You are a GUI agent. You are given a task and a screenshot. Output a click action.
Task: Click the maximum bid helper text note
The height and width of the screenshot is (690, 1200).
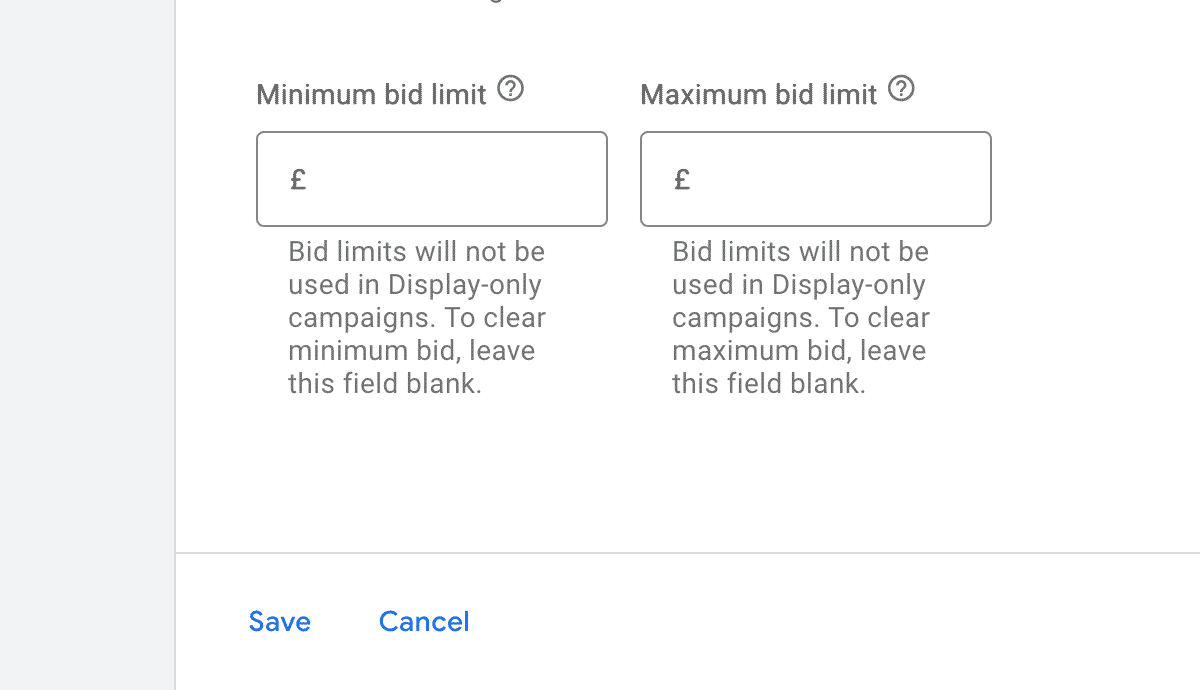pos(800,317)
